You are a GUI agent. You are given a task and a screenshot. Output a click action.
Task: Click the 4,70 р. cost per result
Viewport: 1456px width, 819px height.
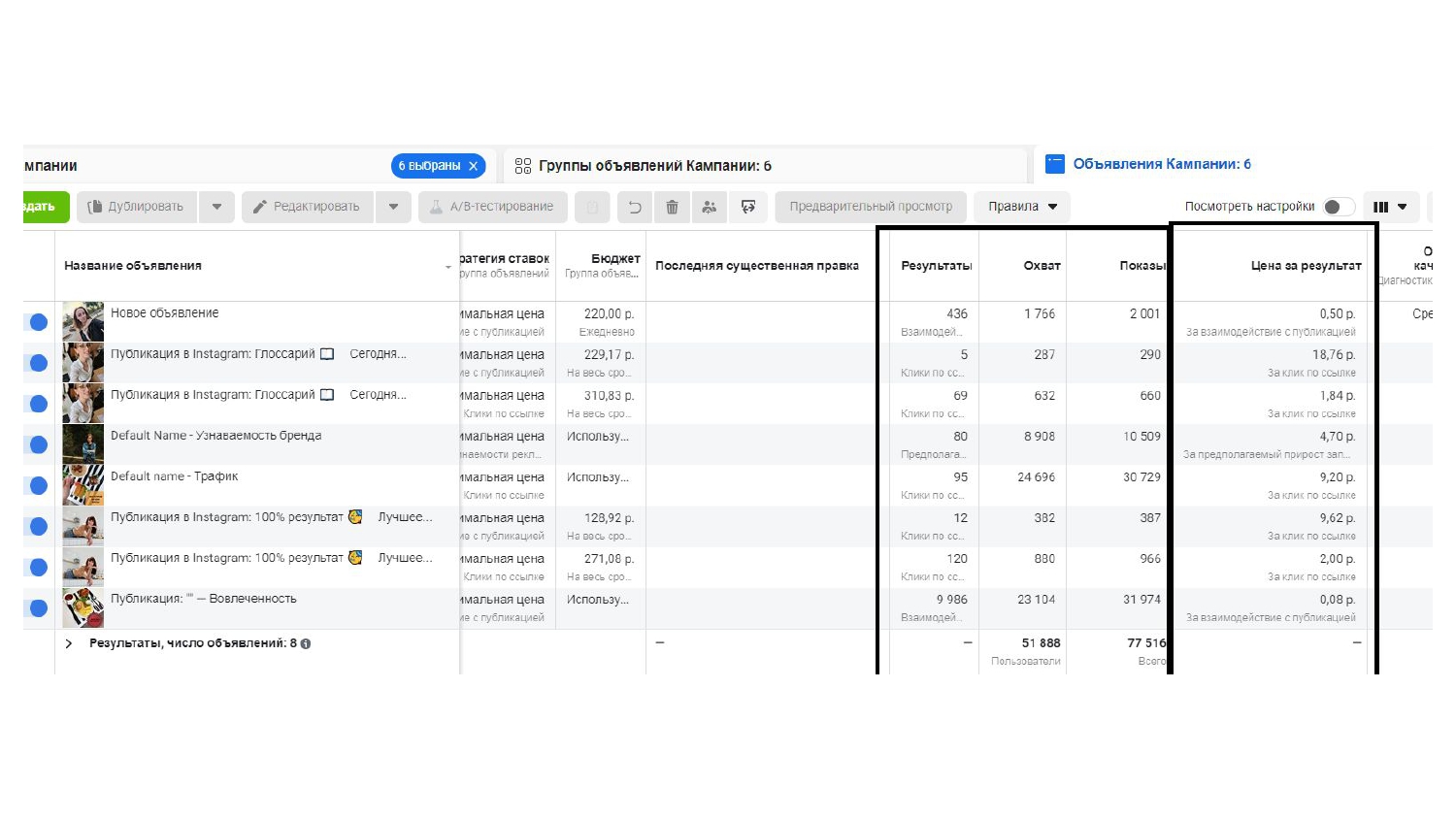1338,437
